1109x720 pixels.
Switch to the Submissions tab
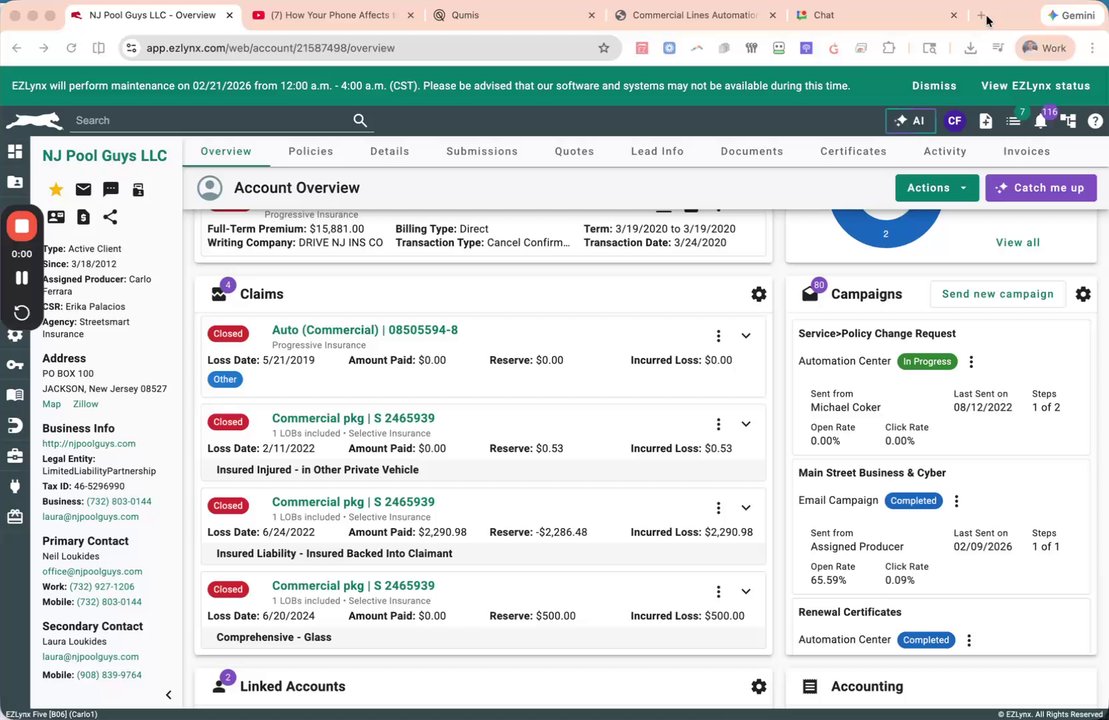(x=482, y=151)
